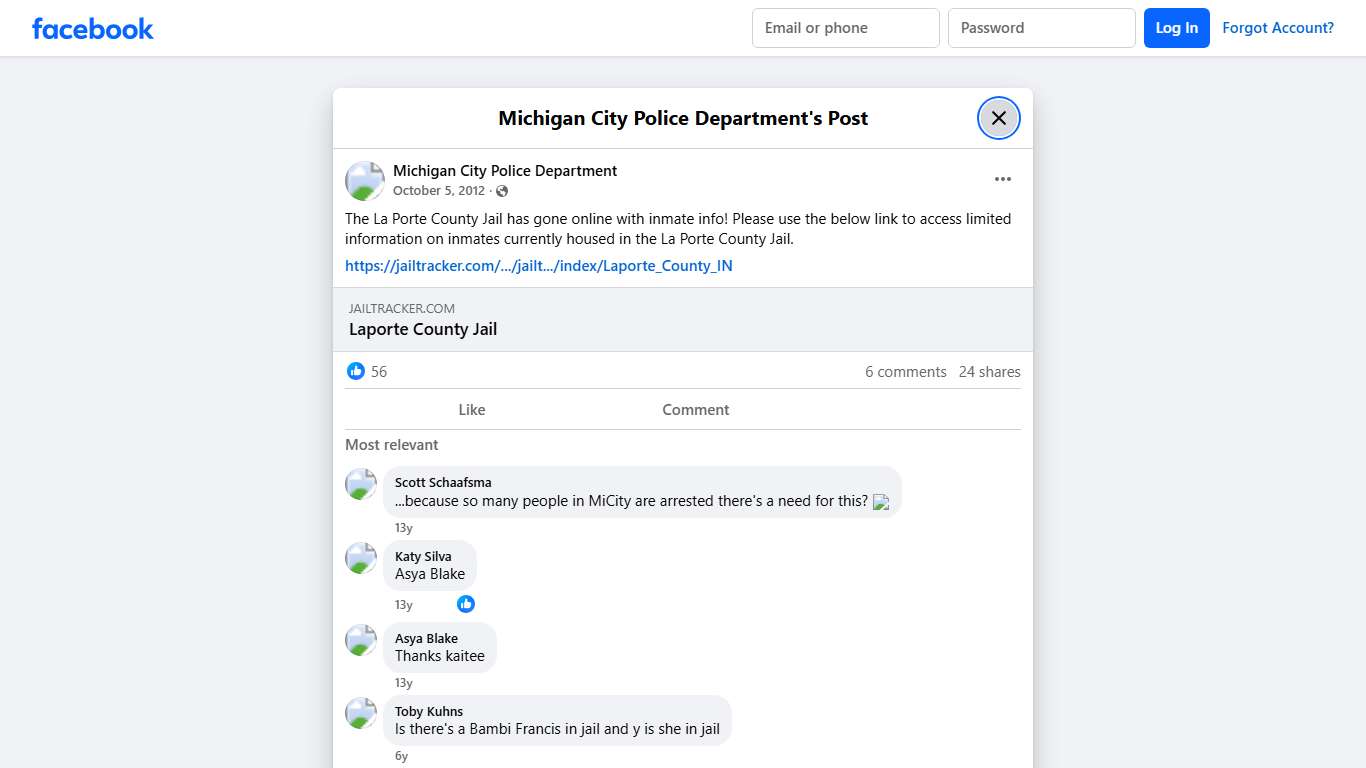Click the Laporte County Jail link preview card
Image resolution: width=1366 pixels, height=768 pixels.
point(683,319)
